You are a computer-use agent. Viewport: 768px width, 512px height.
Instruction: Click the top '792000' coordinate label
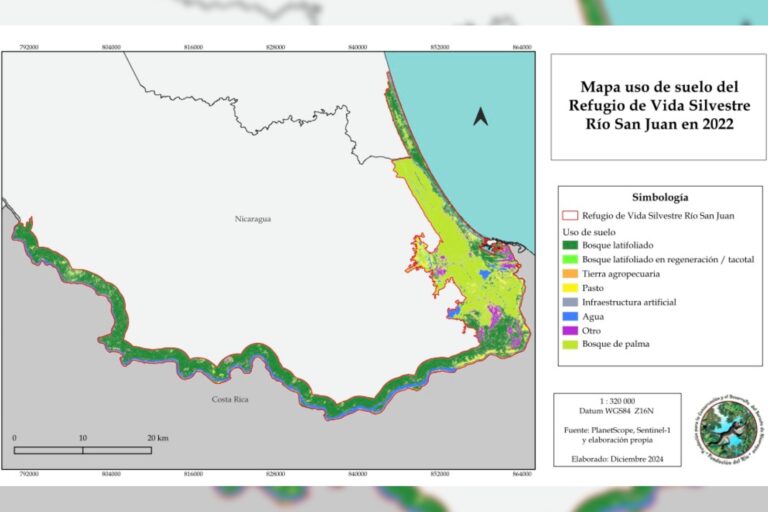pyautogui.click(x=29, y=47)
